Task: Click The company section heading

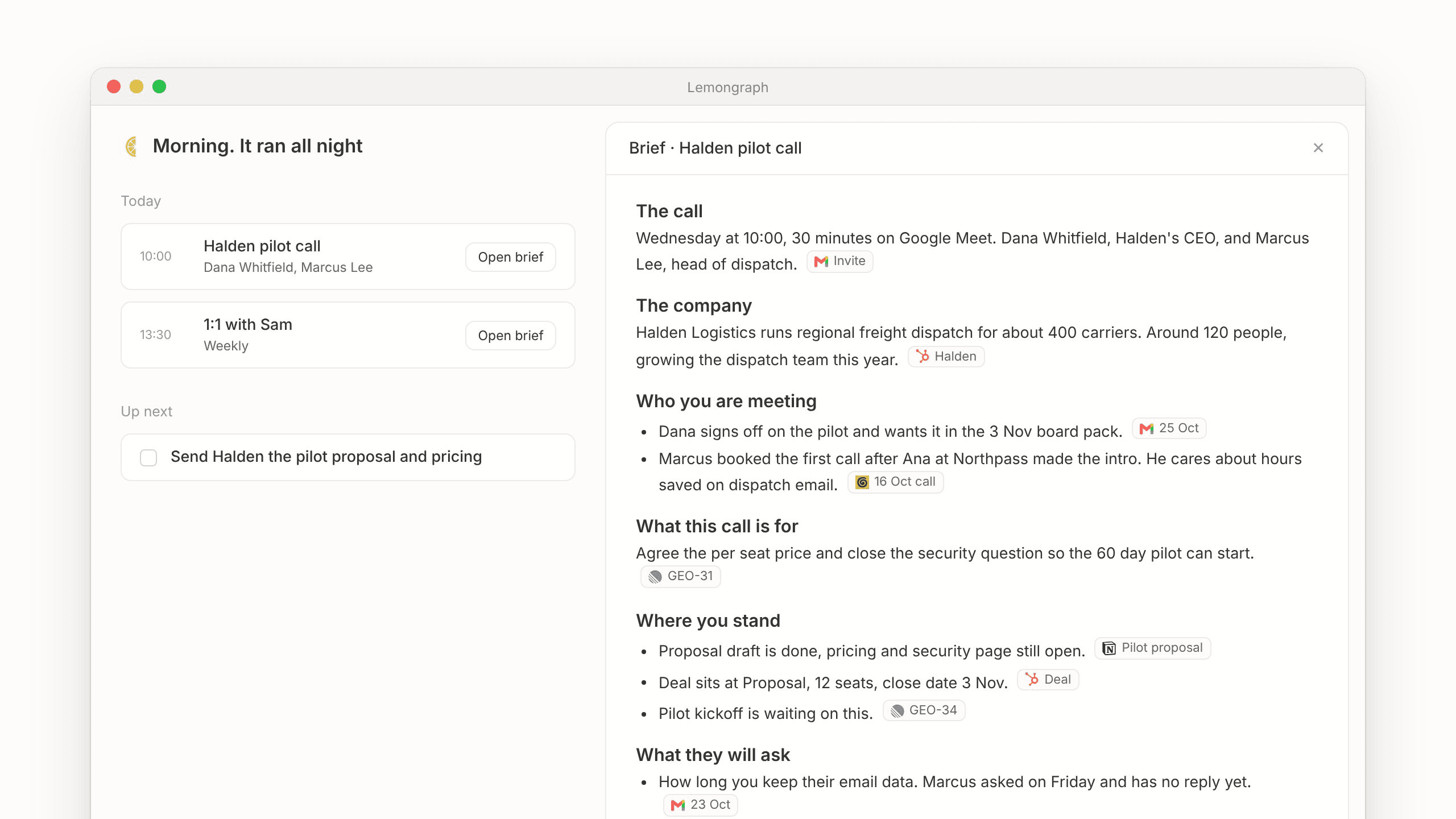Action: [x=694, y=305]
